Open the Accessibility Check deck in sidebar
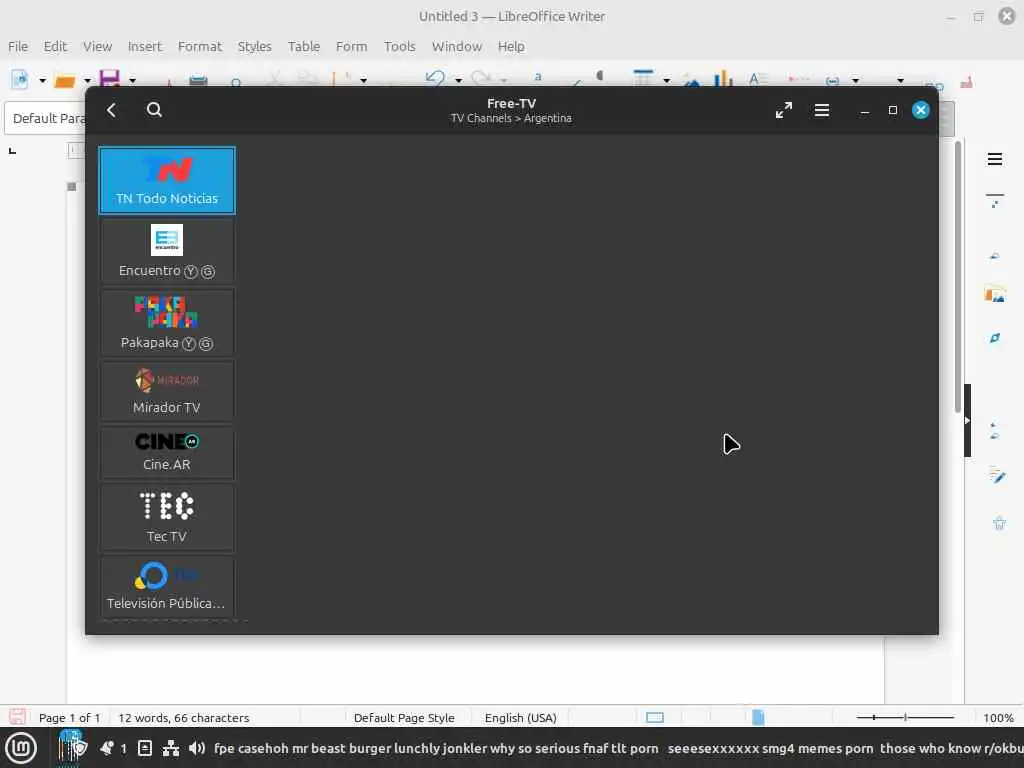 [x=999, y=522]
